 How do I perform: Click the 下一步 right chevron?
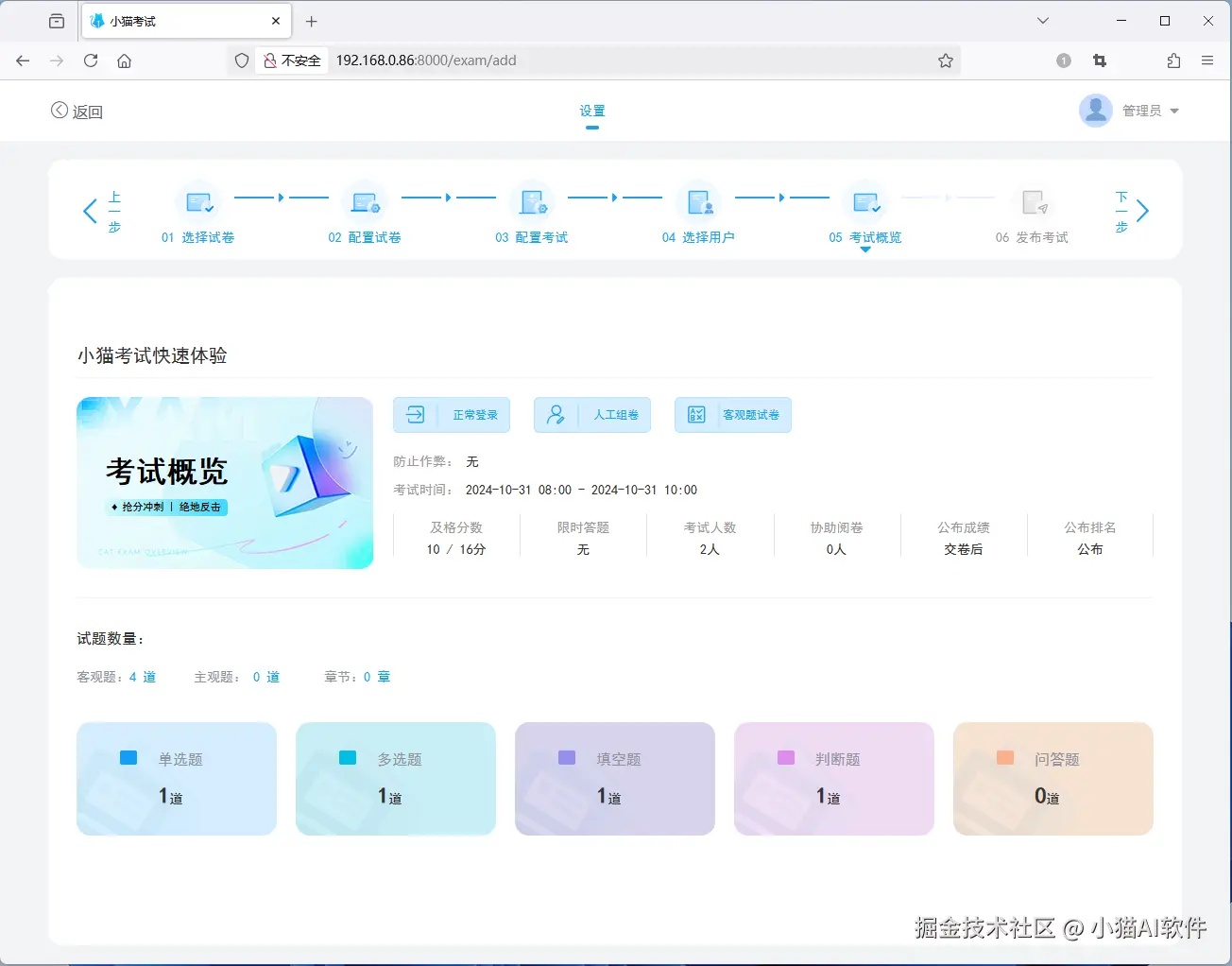pyautogui.click(x=1142, y=211)
